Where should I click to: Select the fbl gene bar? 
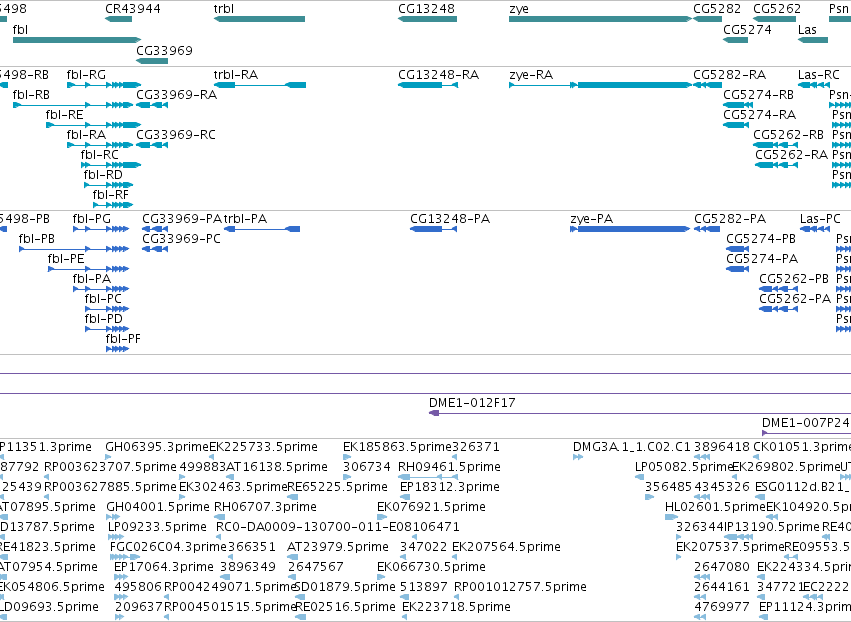pyautogui.click(x=77, y=40)
